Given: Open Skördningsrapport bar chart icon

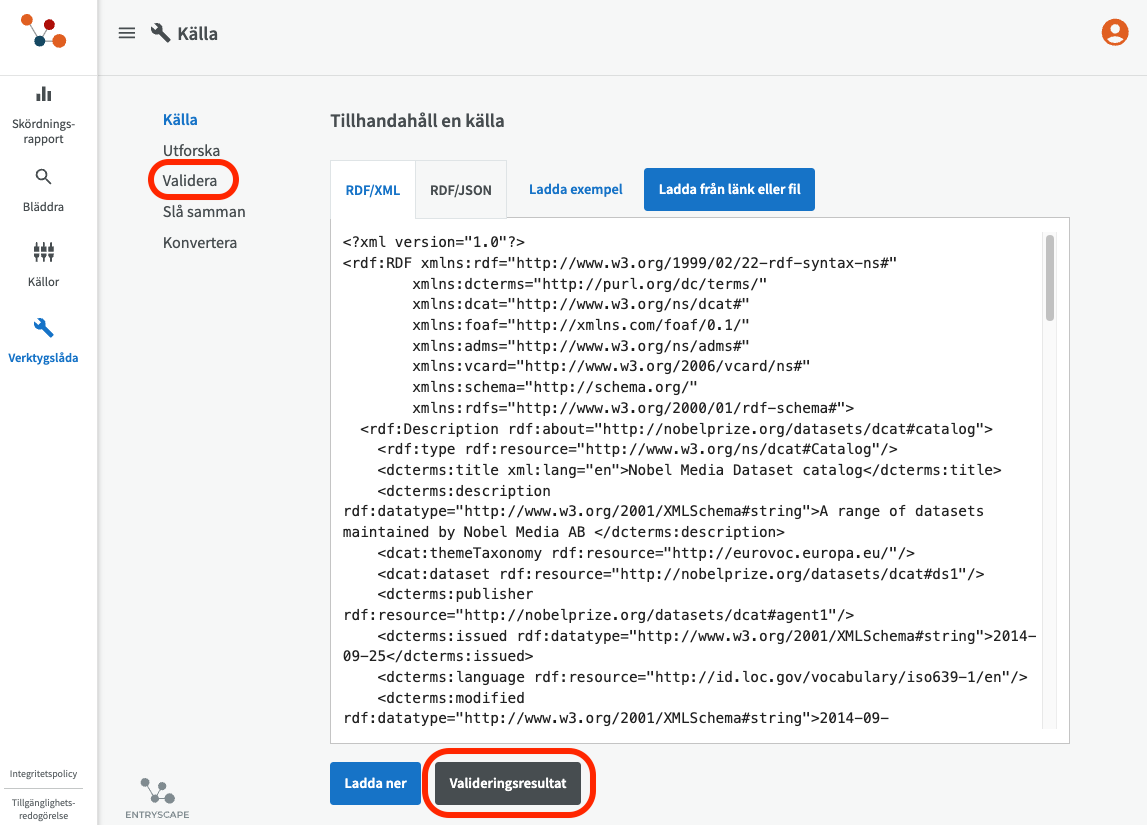Looking at the screenshot, I should tap(43, 94).
